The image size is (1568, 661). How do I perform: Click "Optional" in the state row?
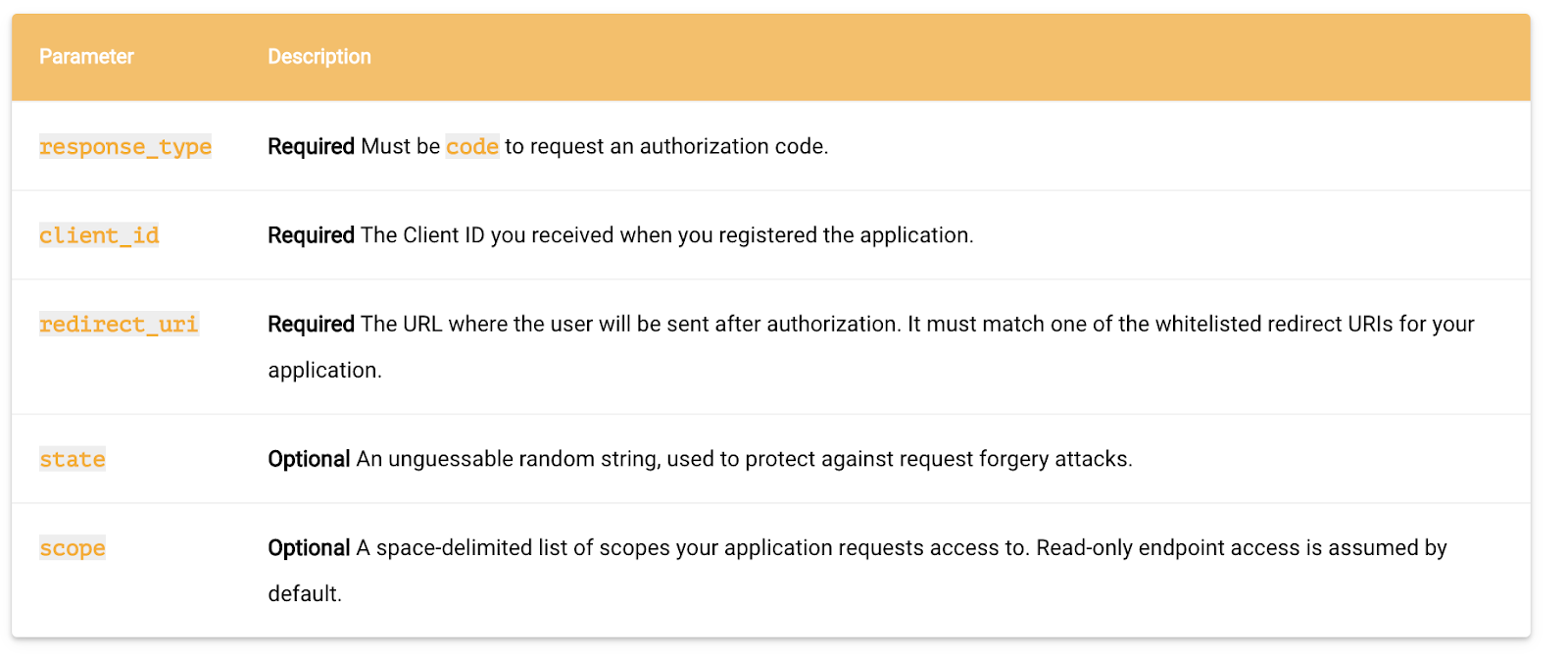[309, 459]
